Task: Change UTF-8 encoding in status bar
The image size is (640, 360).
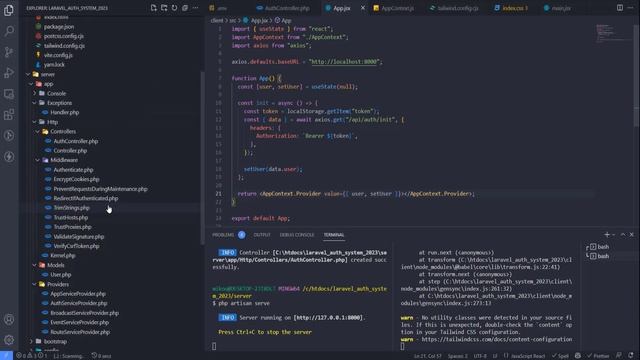Action: (x=480, y=356)
